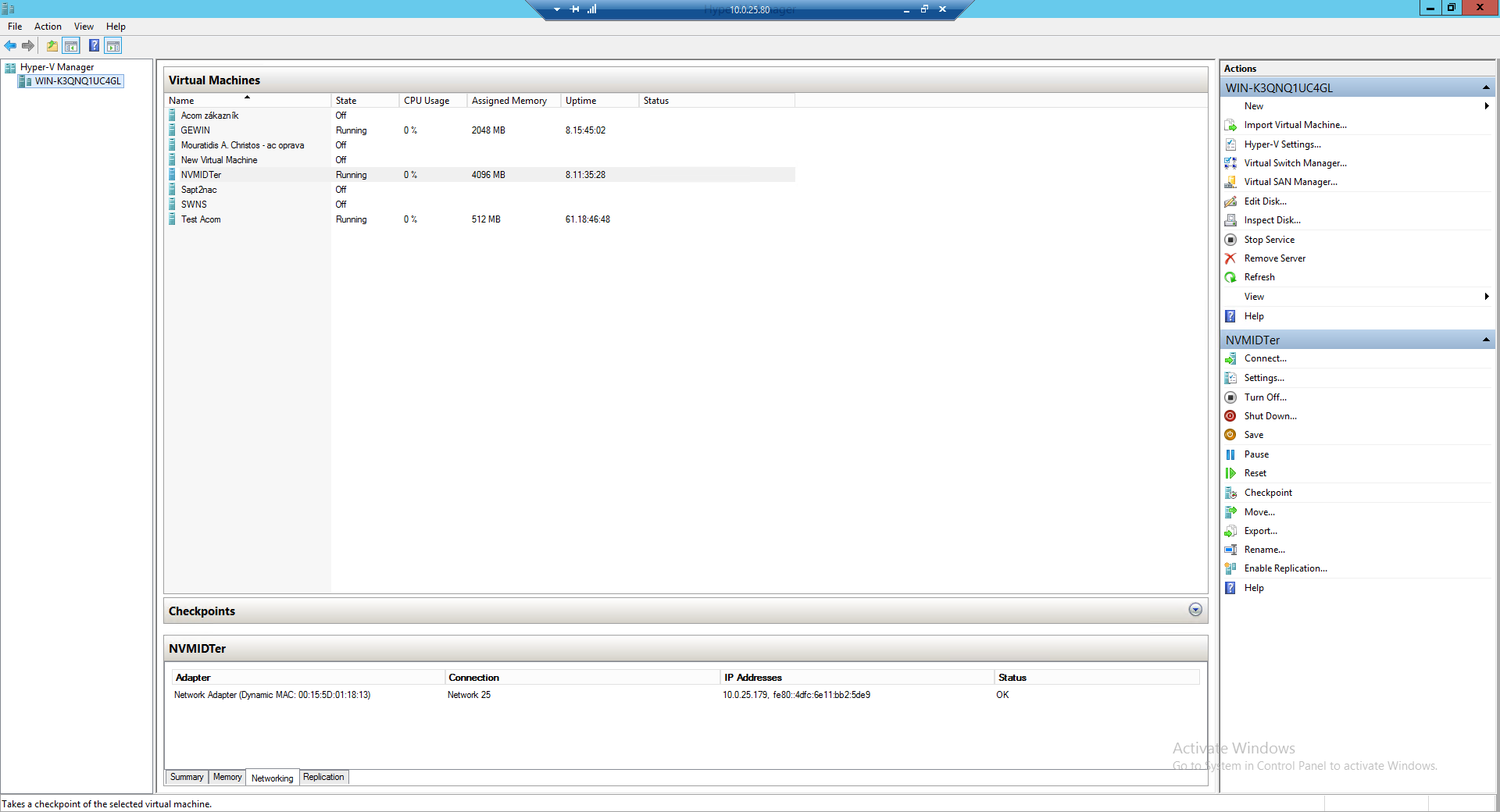Open the View menu in menu bar
The image size is (1500, 812).
[84, 27]
